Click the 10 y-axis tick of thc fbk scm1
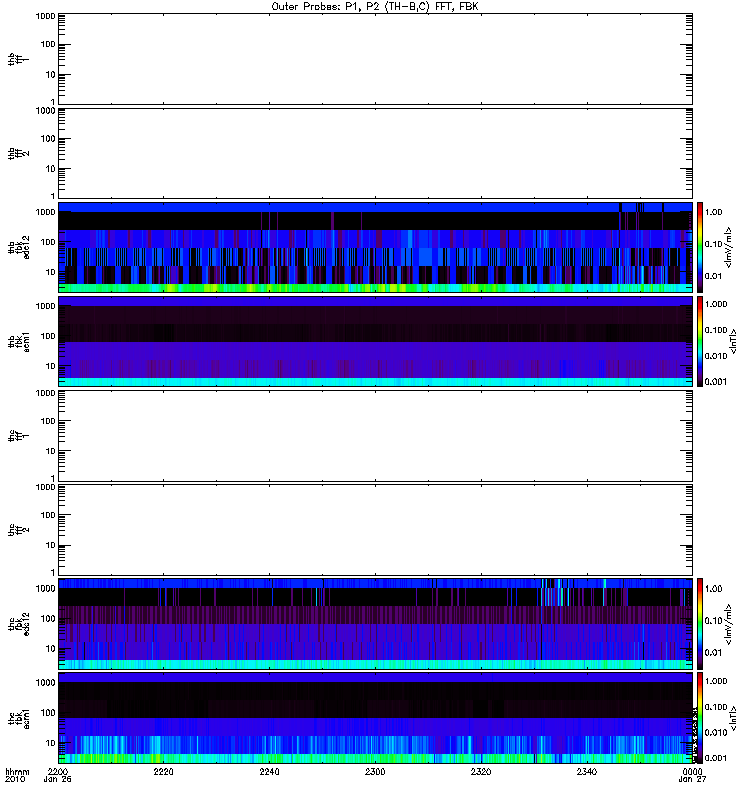Screen dimensions: 750x800 (51, 743)
